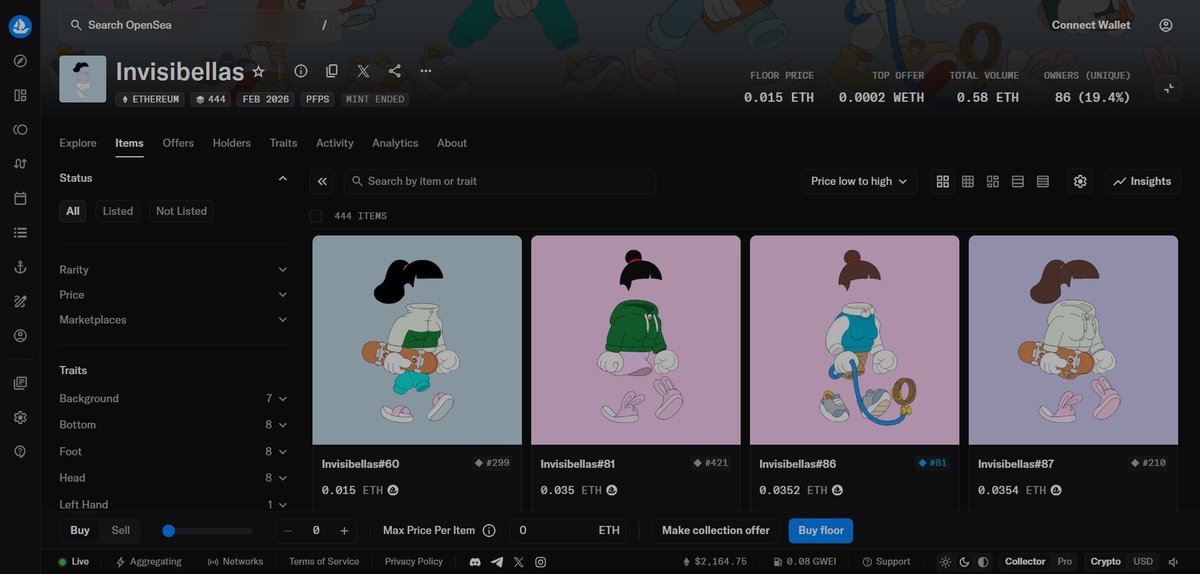Viewport: 1200px width, 574px height.
Task: Click the Buy floor button
Action: 821,530
